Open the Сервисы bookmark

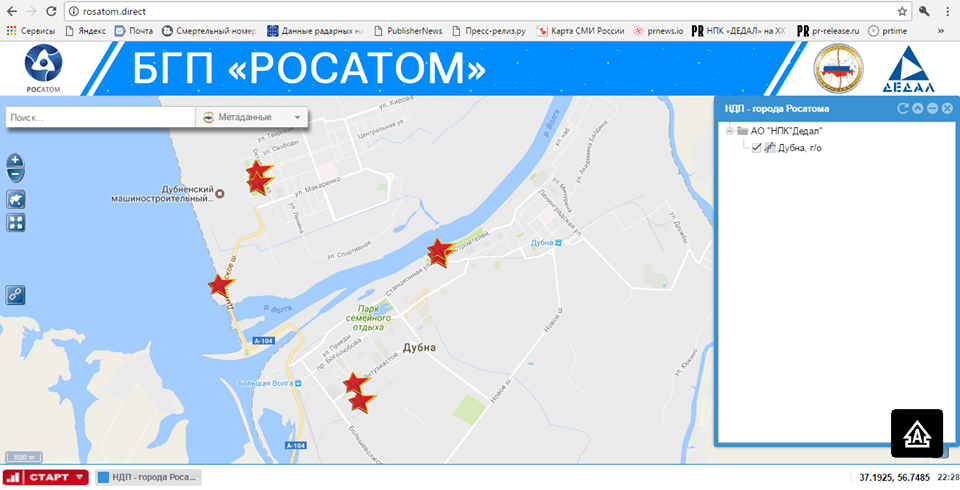31,31
